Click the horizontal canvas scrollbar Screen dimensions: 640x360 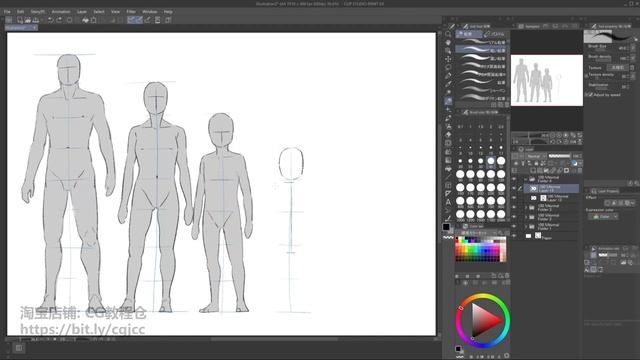[x=273, y=339]
